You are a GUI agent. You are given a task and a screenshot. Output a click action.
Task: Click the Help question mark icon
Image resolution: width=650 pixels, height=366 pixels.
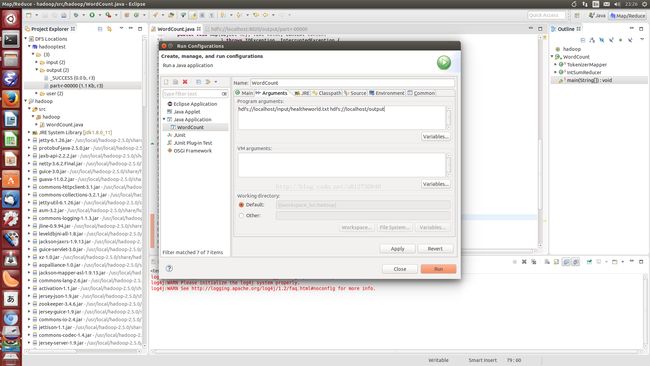click(x=169, y=268)
